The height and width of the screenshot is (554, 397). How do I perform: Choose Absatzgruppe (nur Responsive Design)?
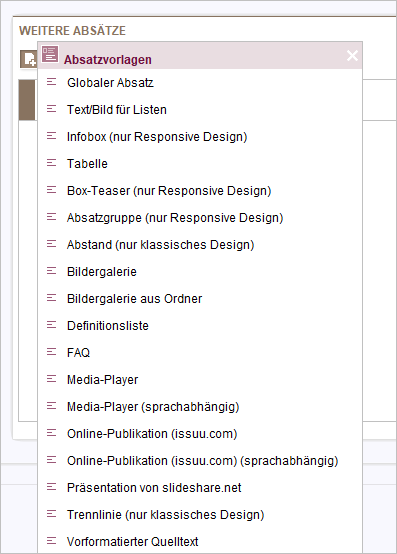175,218
